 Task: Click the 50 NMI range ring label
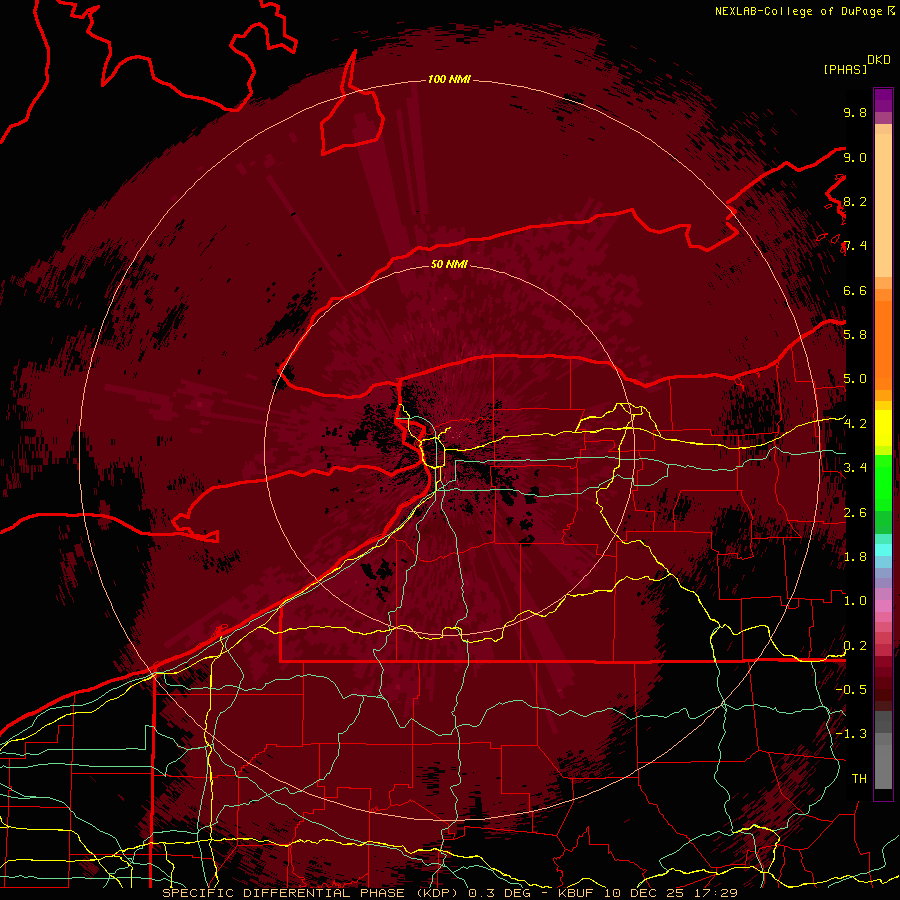(449, 264)
